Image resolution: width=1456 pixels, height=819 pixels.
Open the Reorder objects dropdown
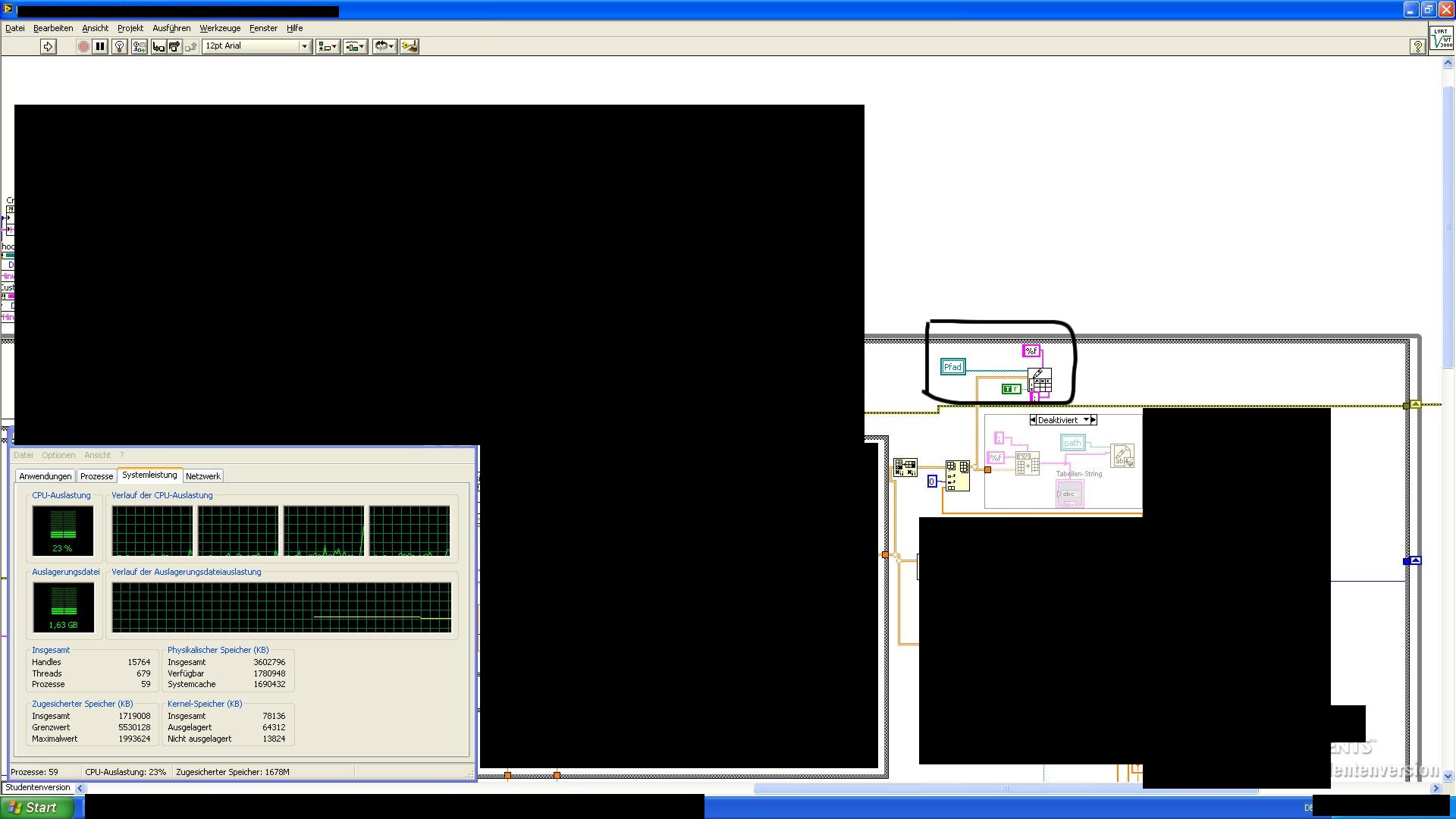(384, 46)
